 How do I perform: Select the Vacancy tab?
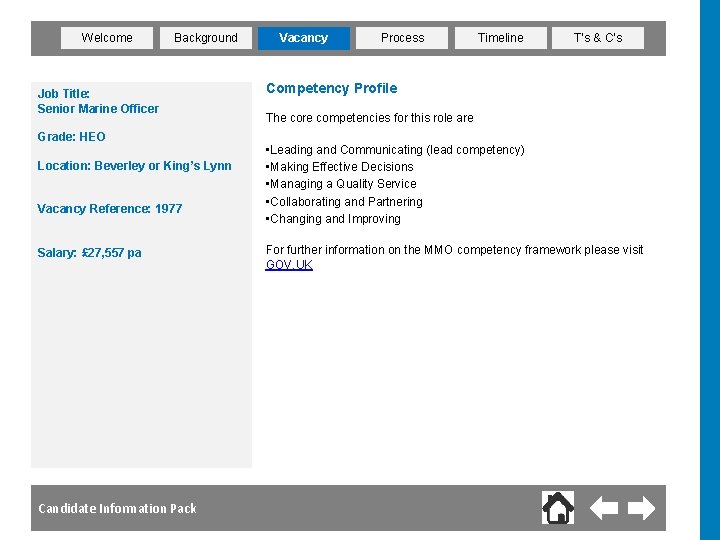click(304, 38)
